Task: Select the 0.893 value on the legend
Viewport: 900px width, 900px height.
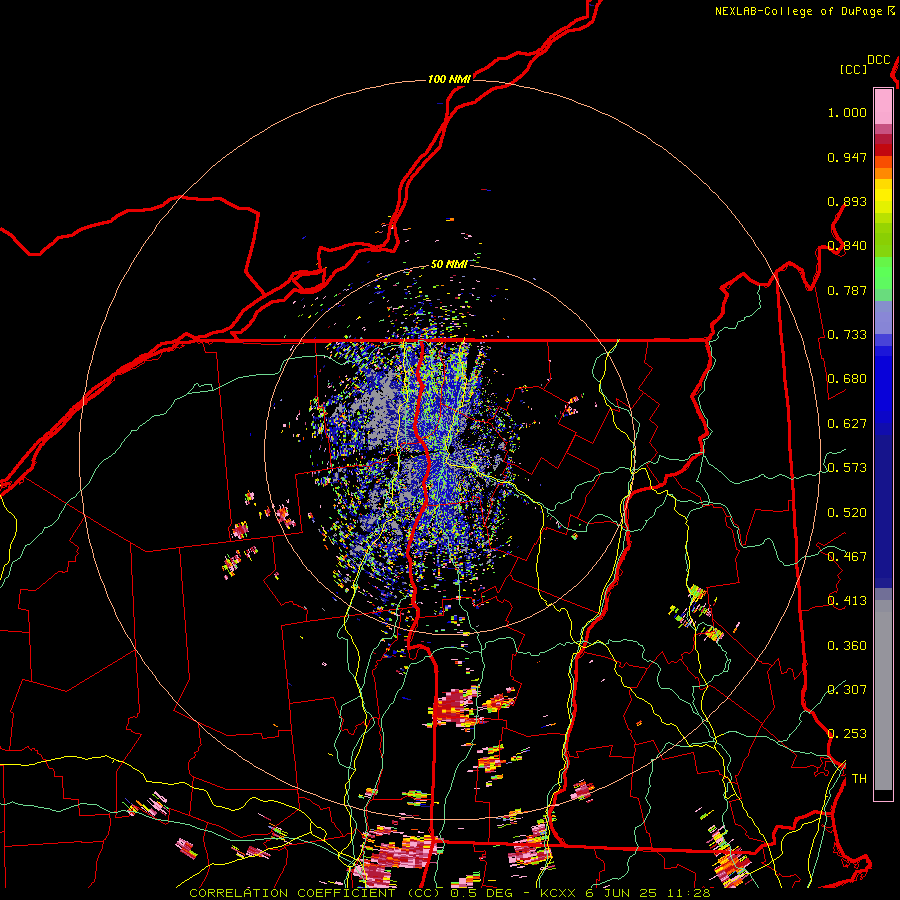Action: coord(847,201)
